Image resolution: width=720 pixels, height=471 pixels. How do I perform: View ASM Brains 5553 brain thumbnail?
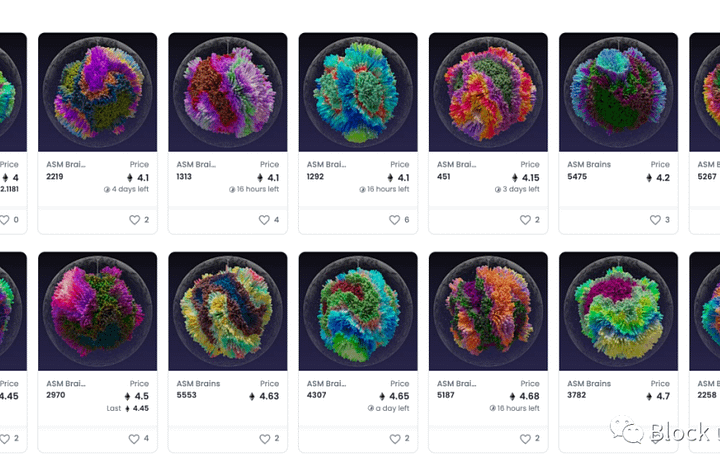coord(228,311)
